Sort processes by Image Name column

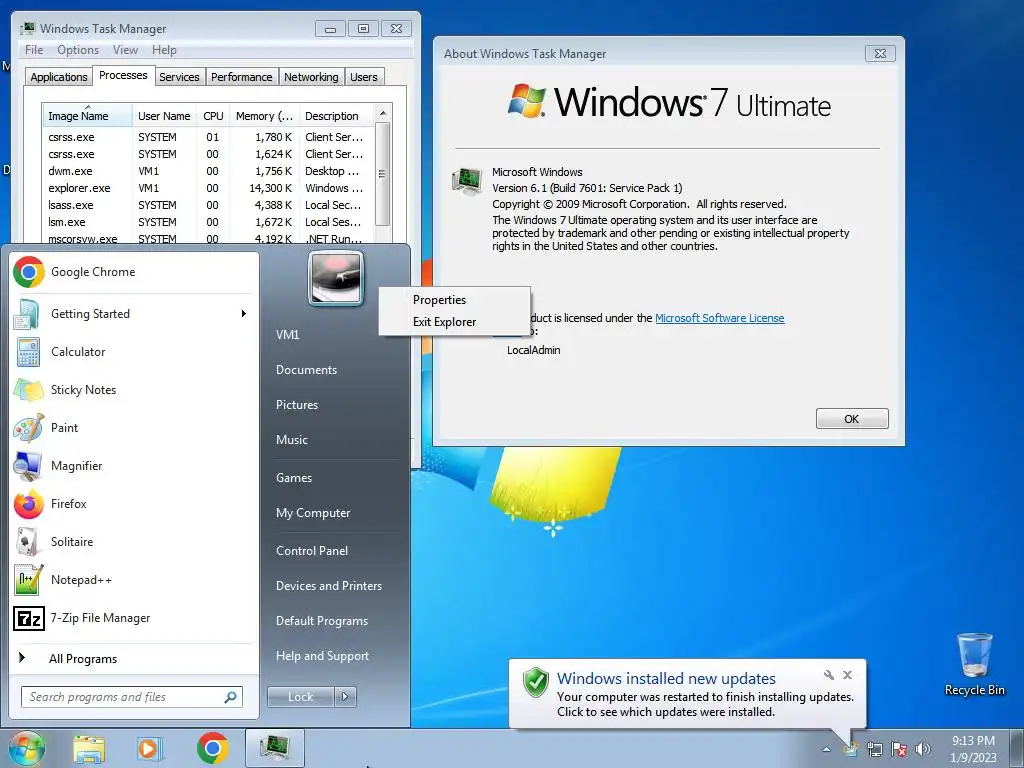tap(87, 116)
